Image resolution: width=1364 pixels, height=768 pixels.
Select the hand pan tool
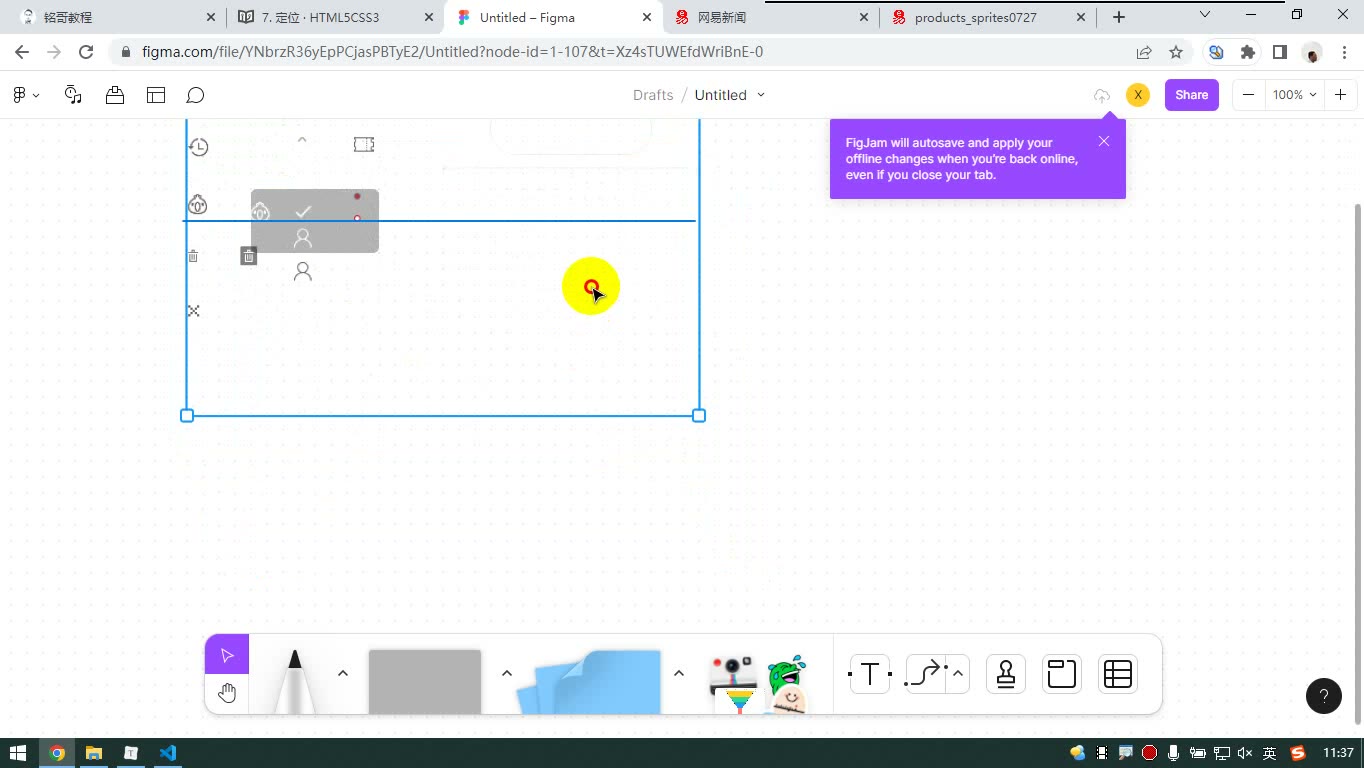pyautogui.click(x=227, y=693)
